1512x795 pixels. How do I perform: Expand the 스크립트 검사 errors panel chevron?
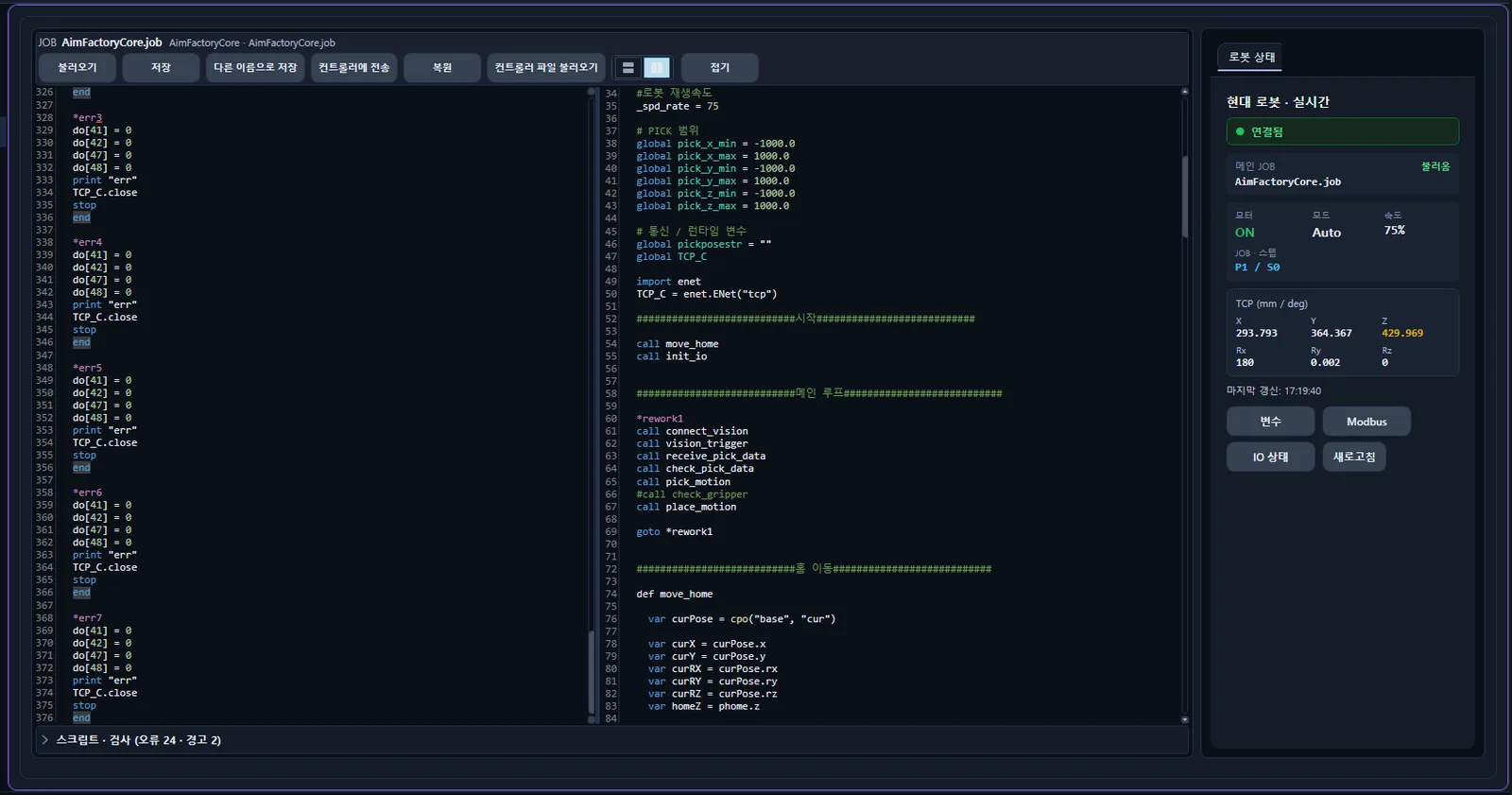pyautogui.click(x=44, y=740)
